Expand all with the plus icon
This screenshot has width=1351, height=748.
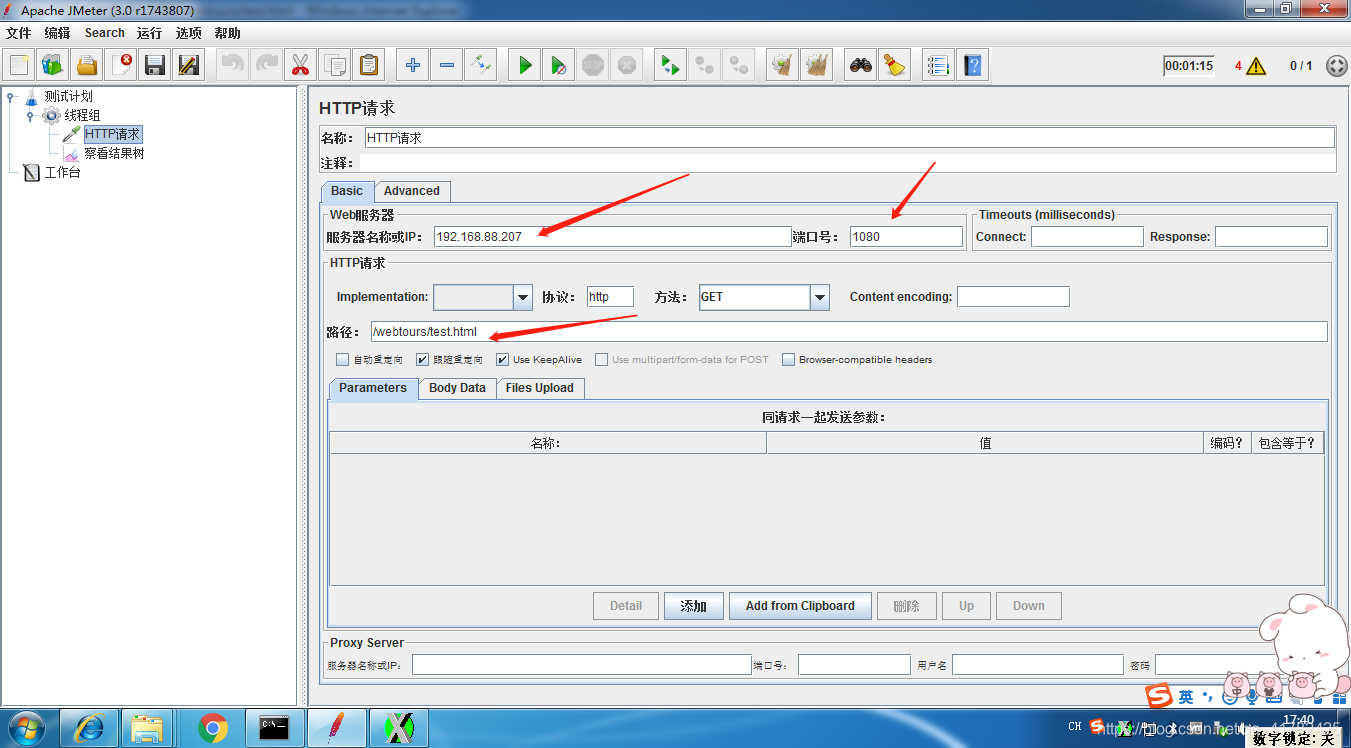412,66
